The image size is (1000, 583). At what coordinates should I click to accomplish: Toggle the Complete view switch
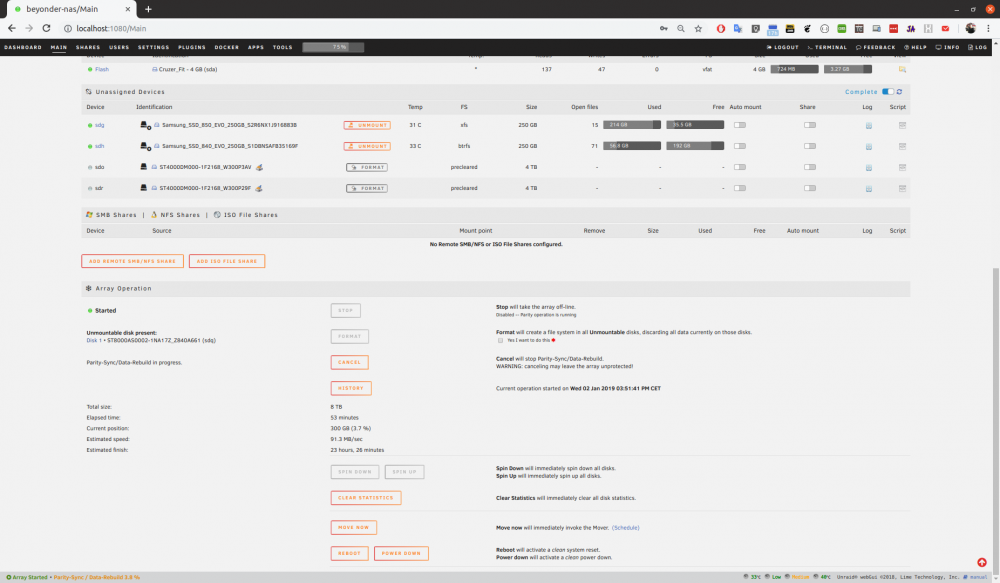(x=888, y=92)
